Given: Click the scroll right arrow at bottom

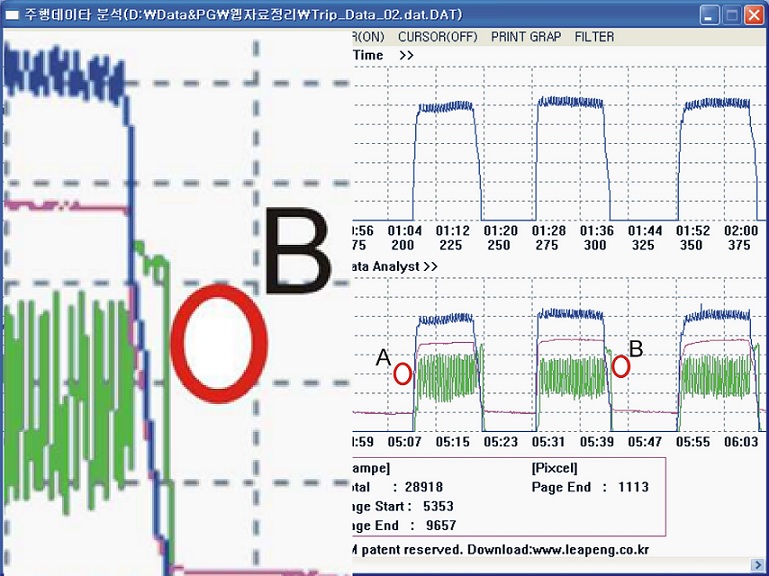Looking at the screenshot, I should [759, 567].
